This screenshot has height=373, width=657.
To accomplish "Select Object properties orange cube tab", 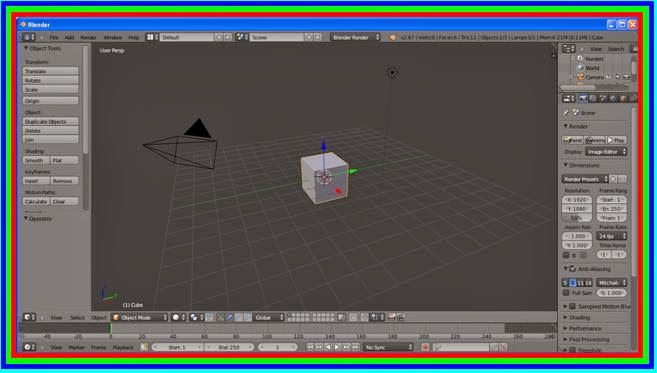I will [623, 98].
